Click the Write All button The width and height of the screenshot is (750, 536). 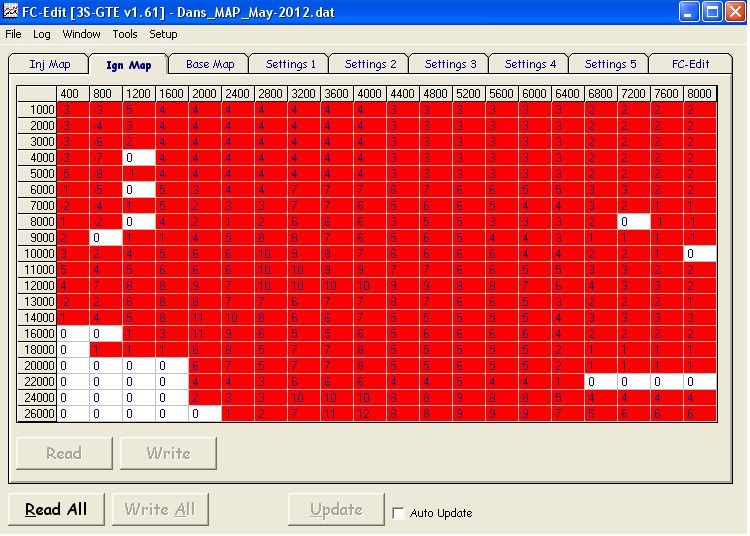160,509
